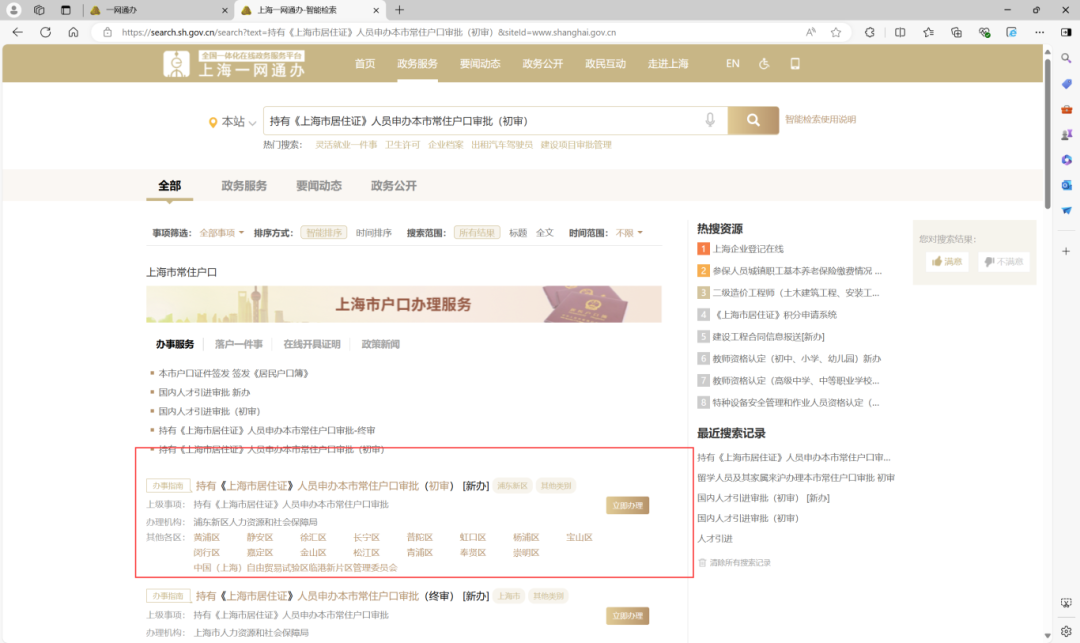Set search scope to 标题
This screenshot has width=1080, height=643.
(x=517, y=233)
